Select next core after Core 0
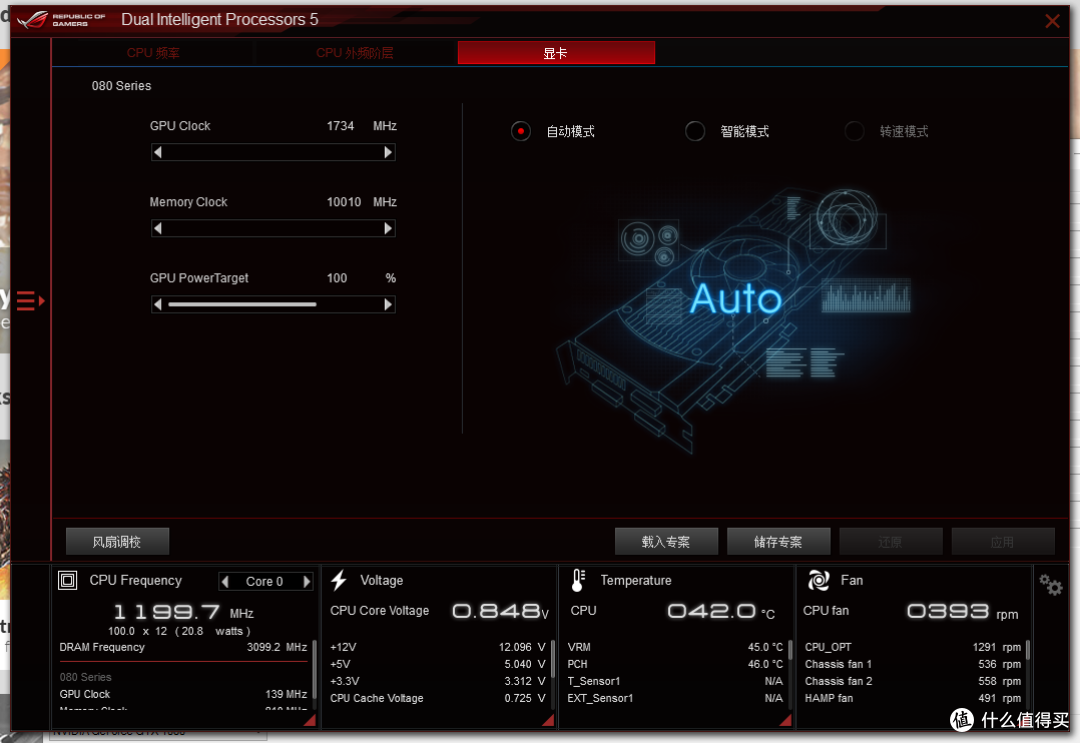 [x=307, y=582]
